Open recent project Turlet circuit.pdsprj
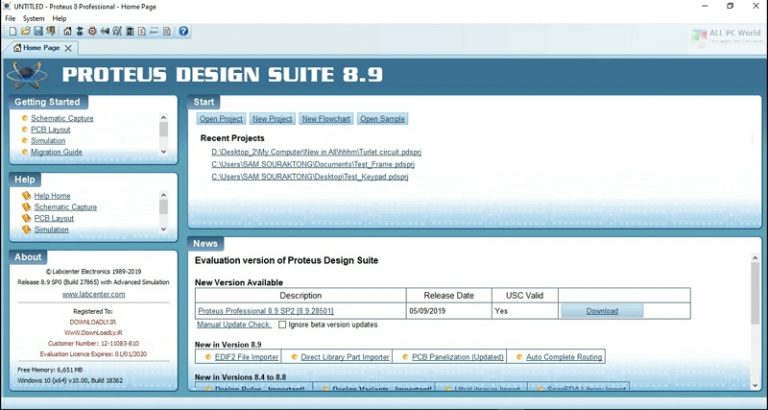This screenshot has width=768, height=410. 316,152
